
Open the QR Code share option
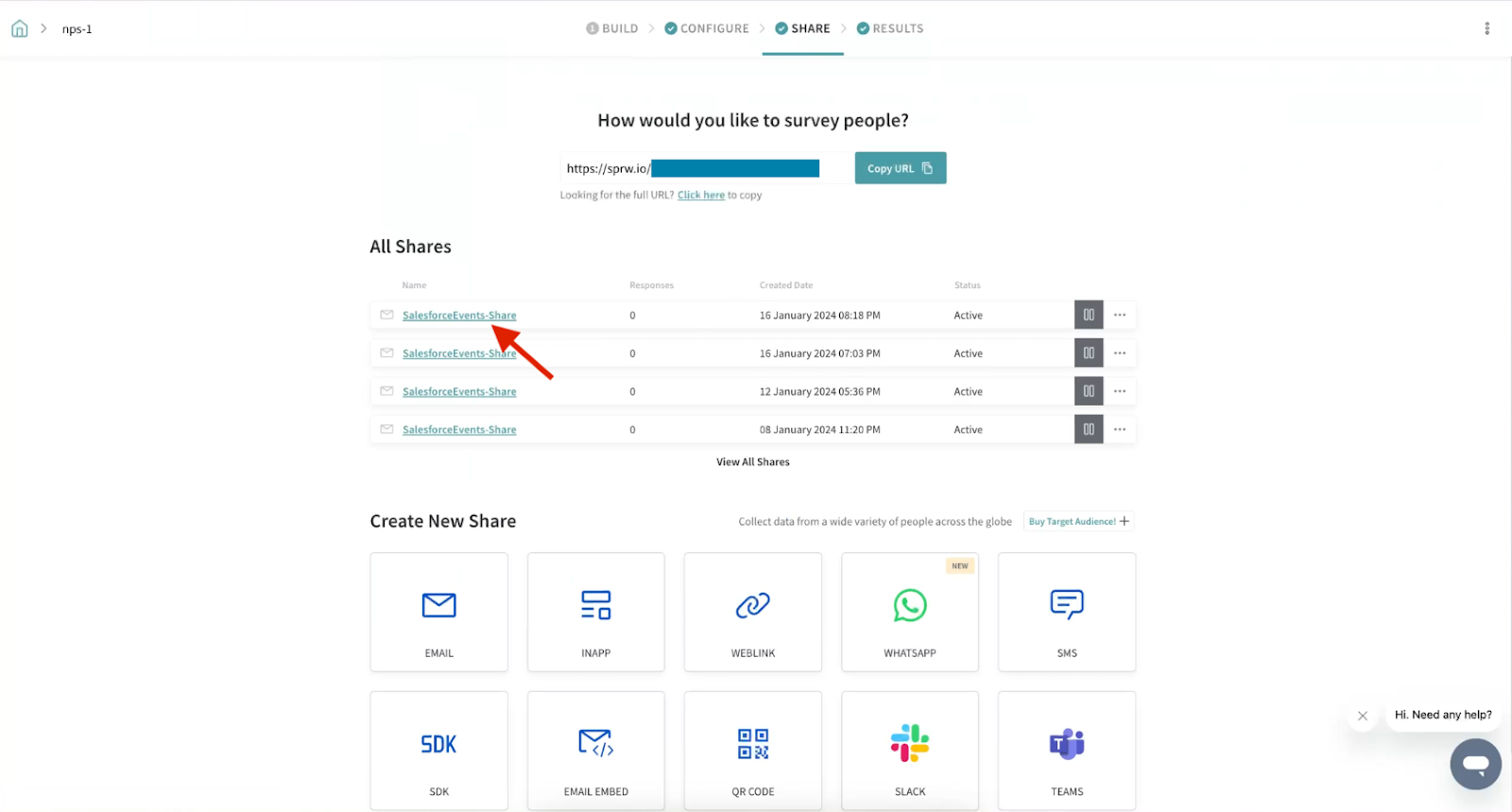[x=752, y=751]
